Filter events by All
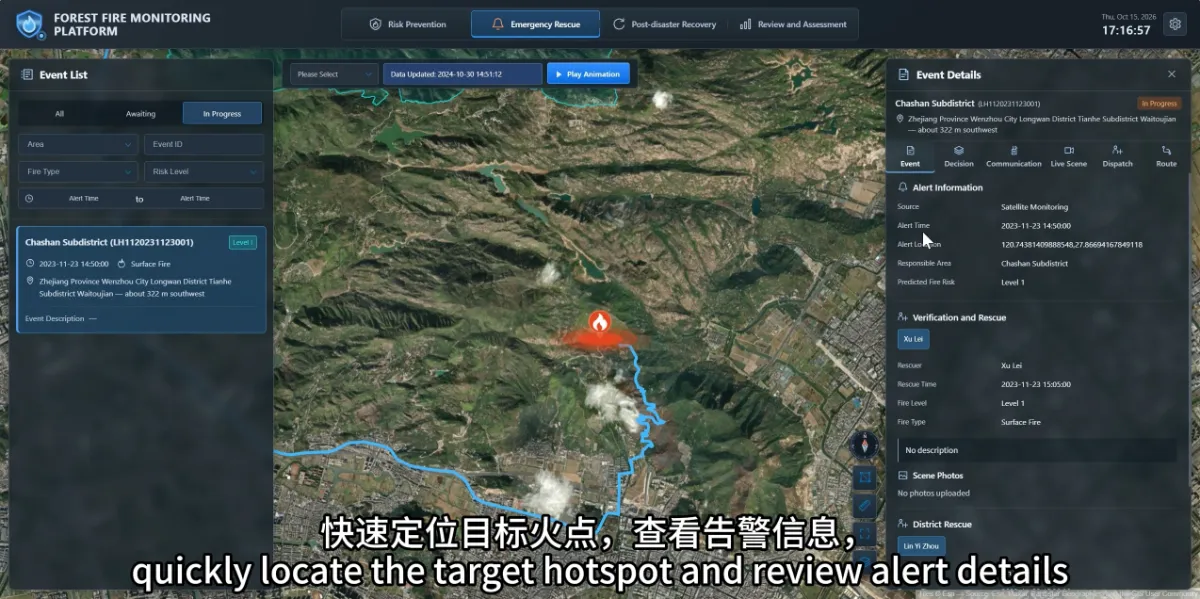Viewport: 1200px width, 599px height. 59,113
